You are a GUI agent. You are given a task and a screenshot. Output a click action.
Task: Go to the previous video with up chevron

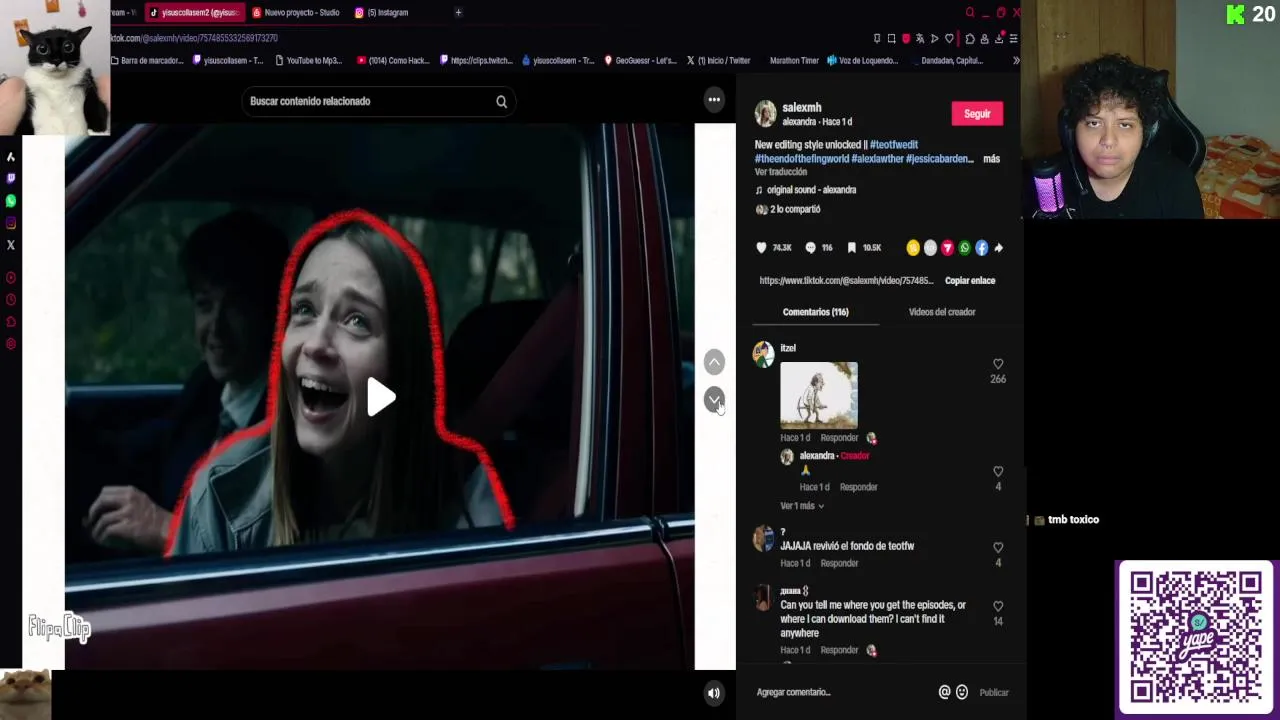[714, 362]
